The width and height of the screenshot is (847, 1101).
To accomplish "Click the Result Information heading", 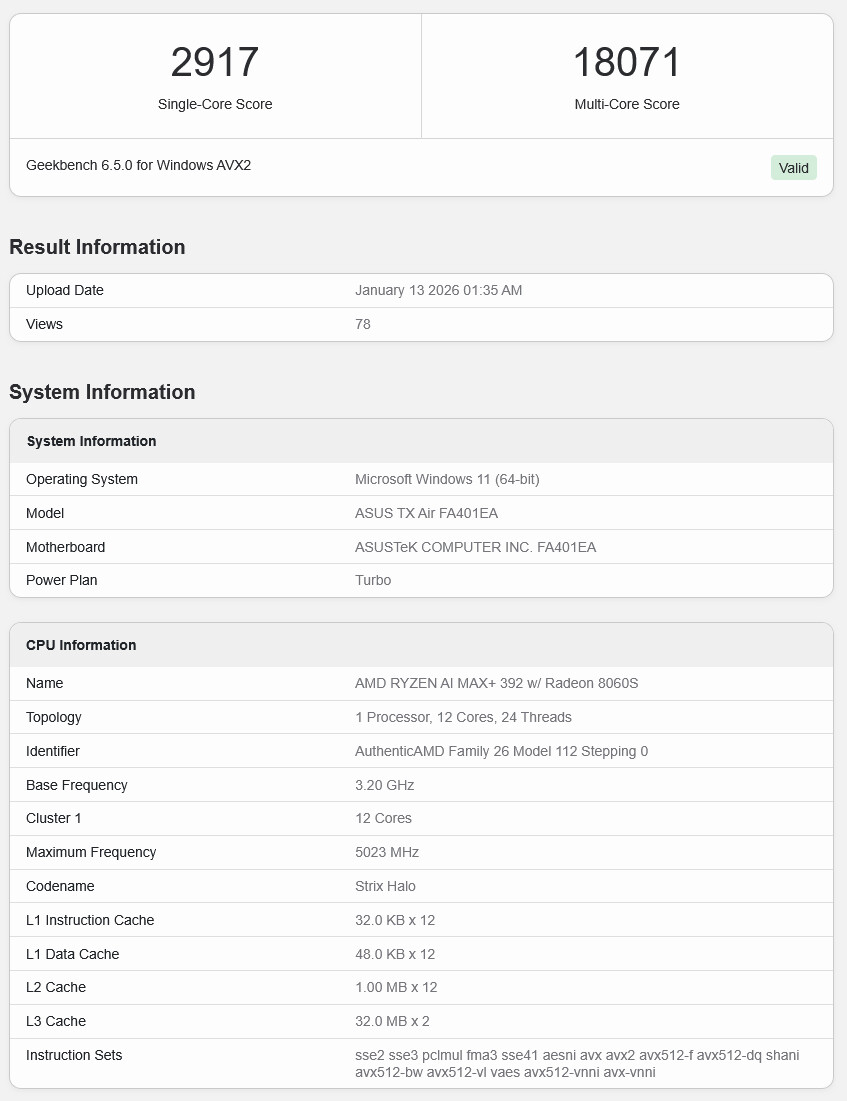I will click(x=97, y=247).
